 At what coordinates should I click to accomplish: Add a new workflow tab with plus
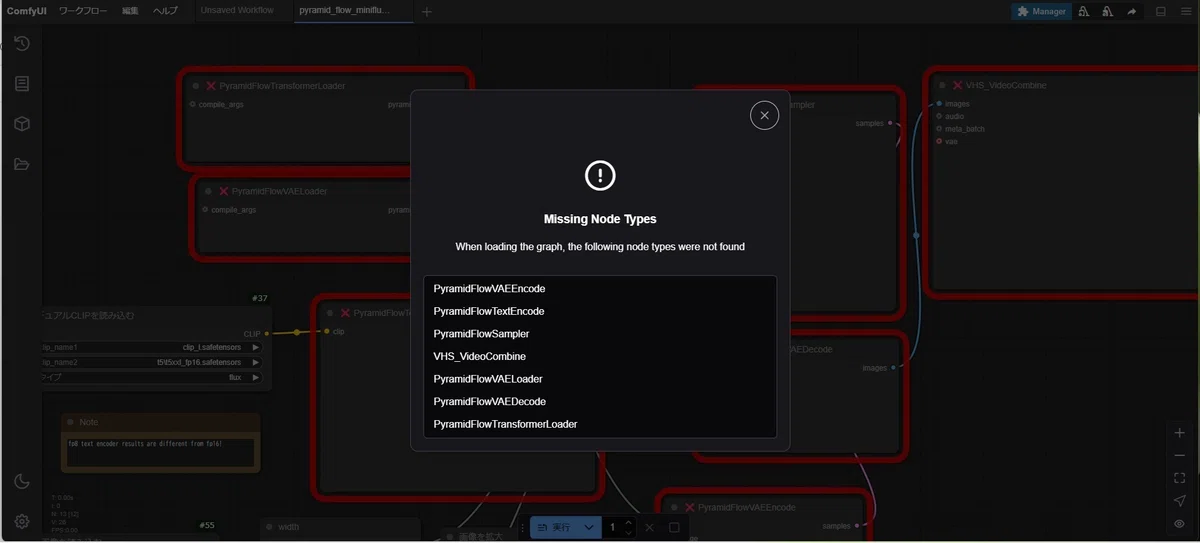427,12
